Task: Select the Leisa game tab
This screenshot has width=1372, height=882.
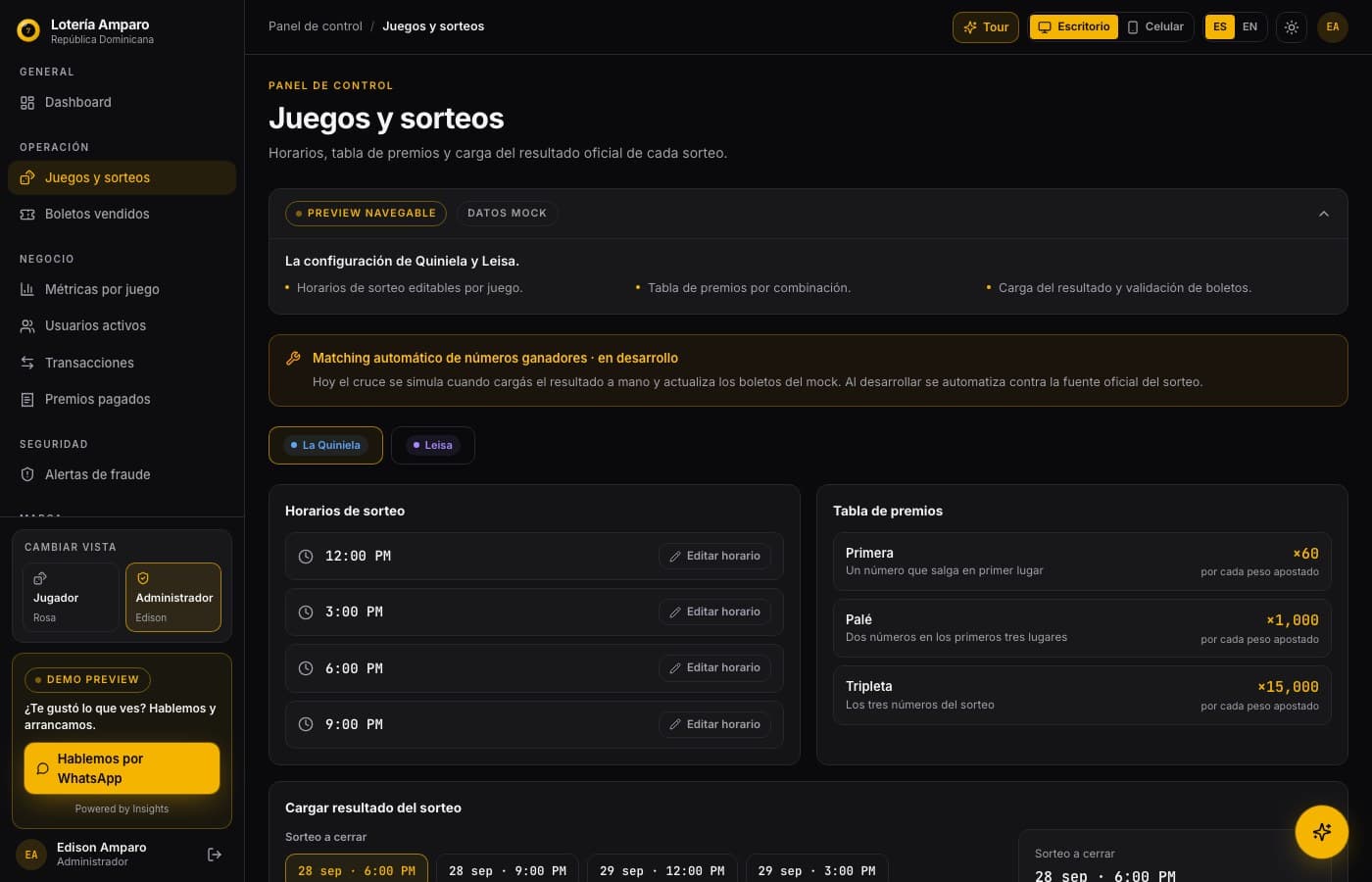Action: [433, 445]
